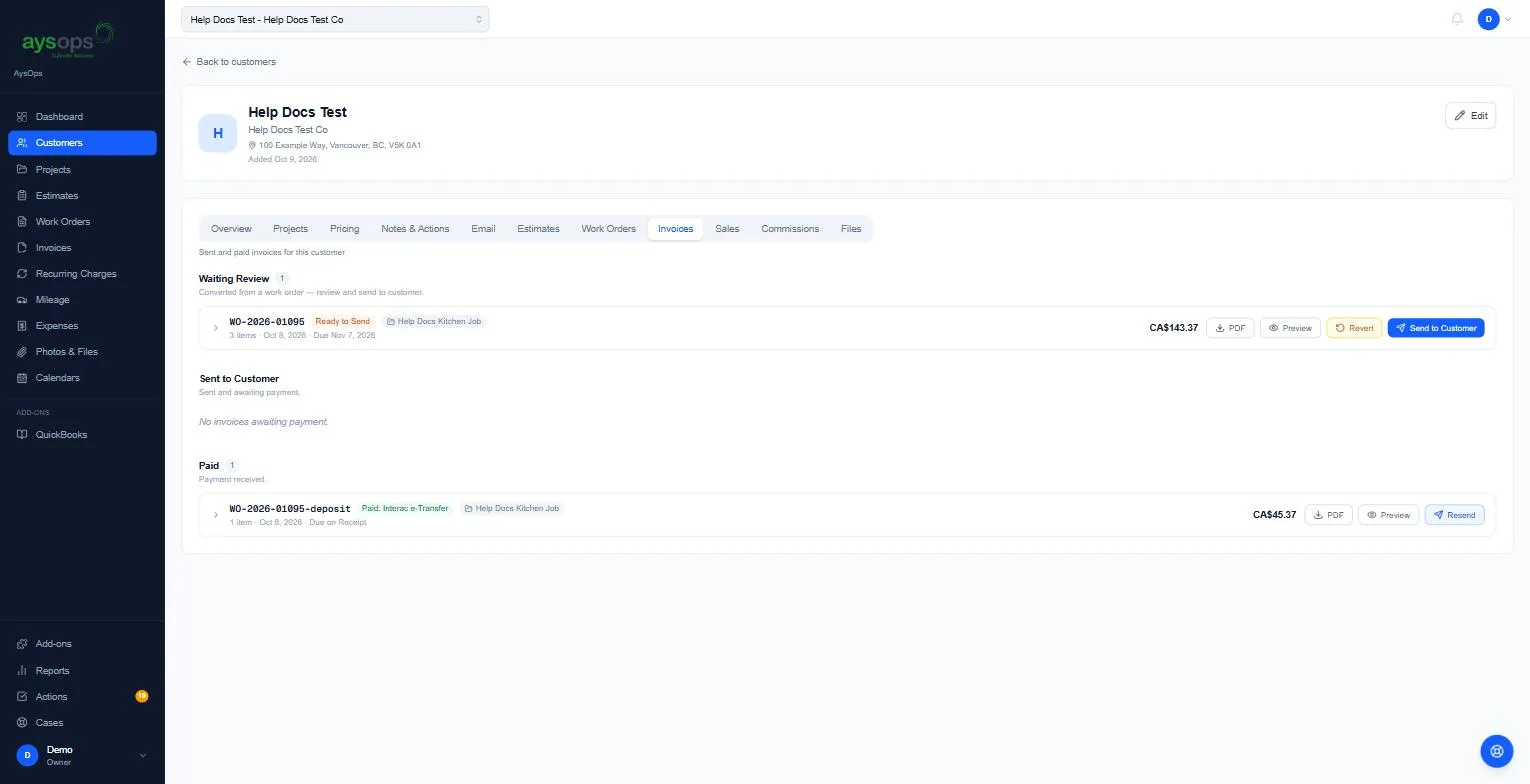Click the Ready to Send status badge
The image size is (1530, 784).
click(342, 322)
